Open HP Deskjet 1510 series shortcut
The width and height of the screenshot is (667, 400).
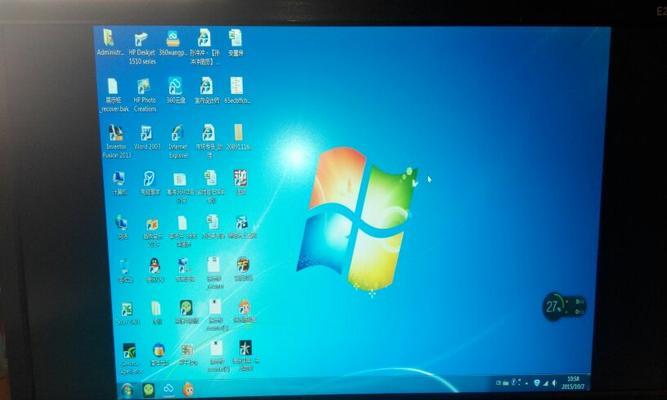142,48
